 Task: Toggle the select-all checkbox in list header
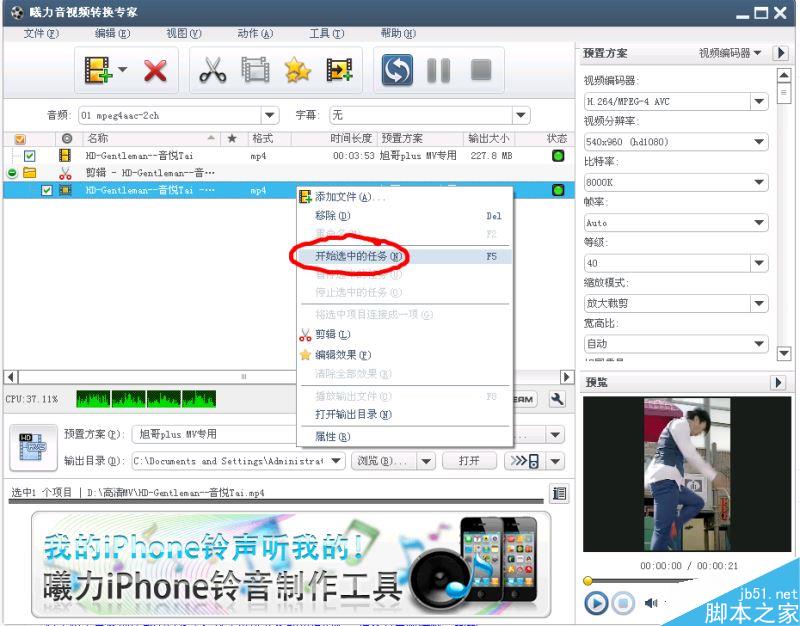[x=20, y=139]
